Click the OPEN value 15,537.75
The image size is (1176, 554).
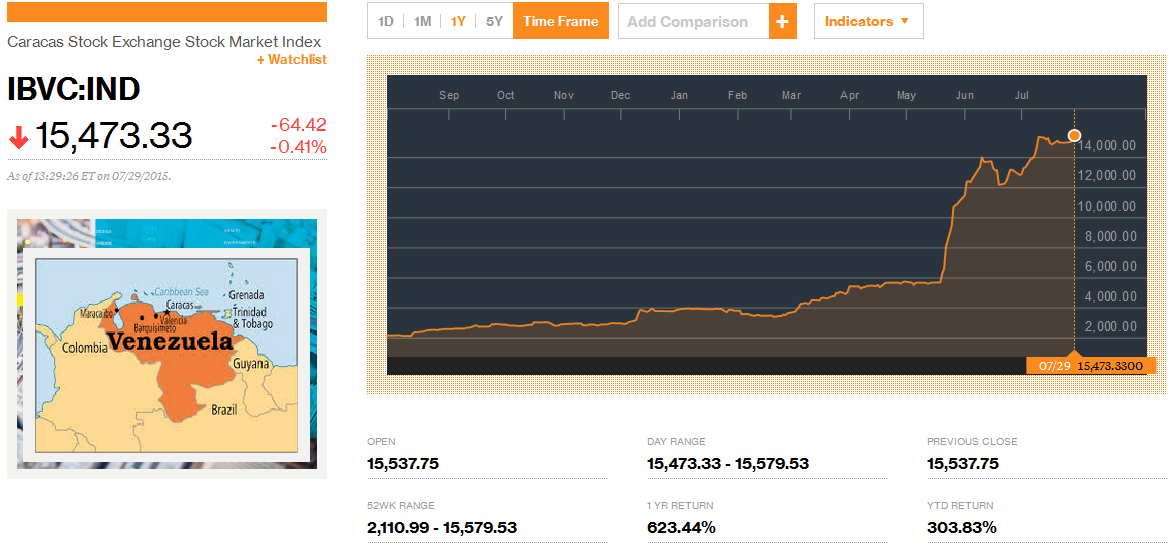tap(403, 463)
